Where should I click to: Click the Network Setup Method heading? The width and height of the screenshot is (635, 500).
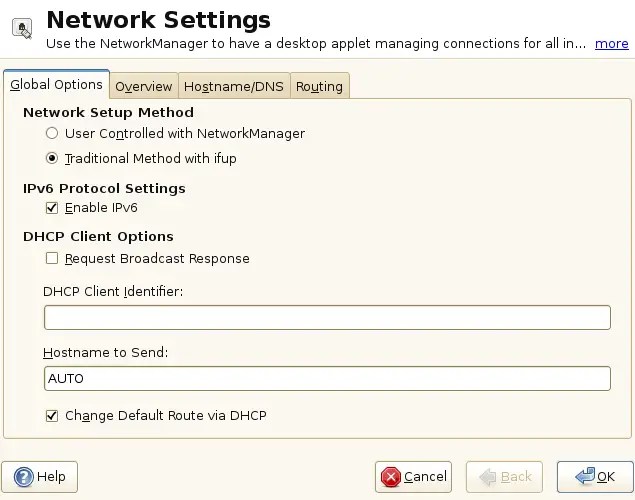click(108, 112)
